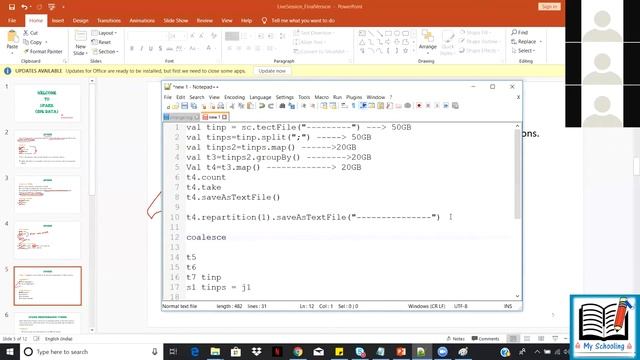Insert a New Slide from the ribbon

point(80,43)
